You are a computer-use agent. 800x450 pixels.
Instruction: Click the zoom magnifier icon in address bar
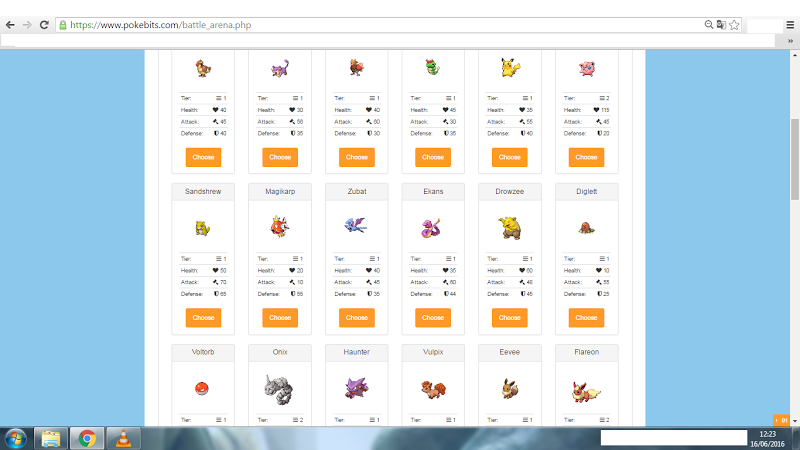click(x=709, y=24)
